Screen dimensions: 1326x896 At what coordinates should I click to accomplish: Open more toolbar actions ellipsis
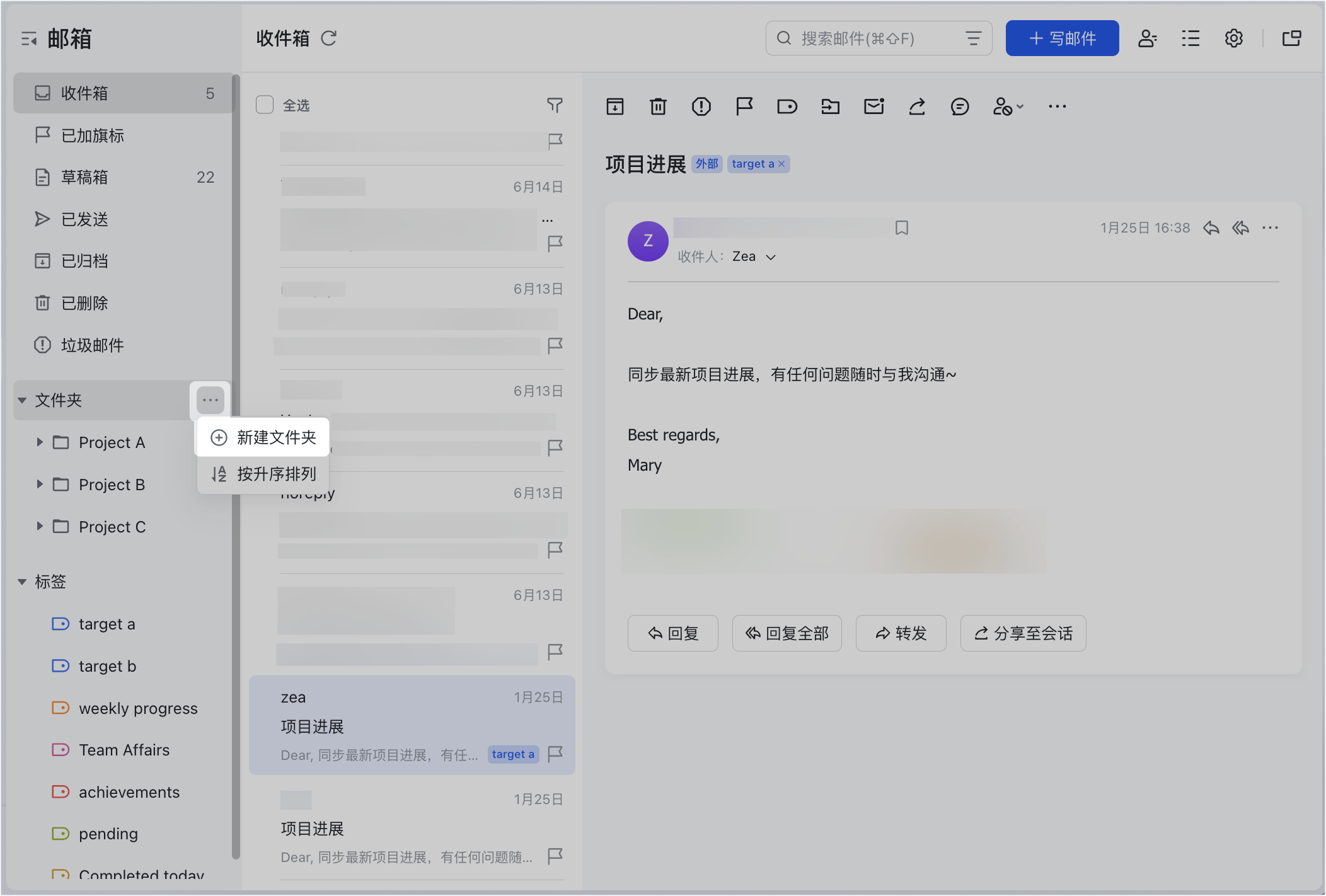tap(1057, 106)
